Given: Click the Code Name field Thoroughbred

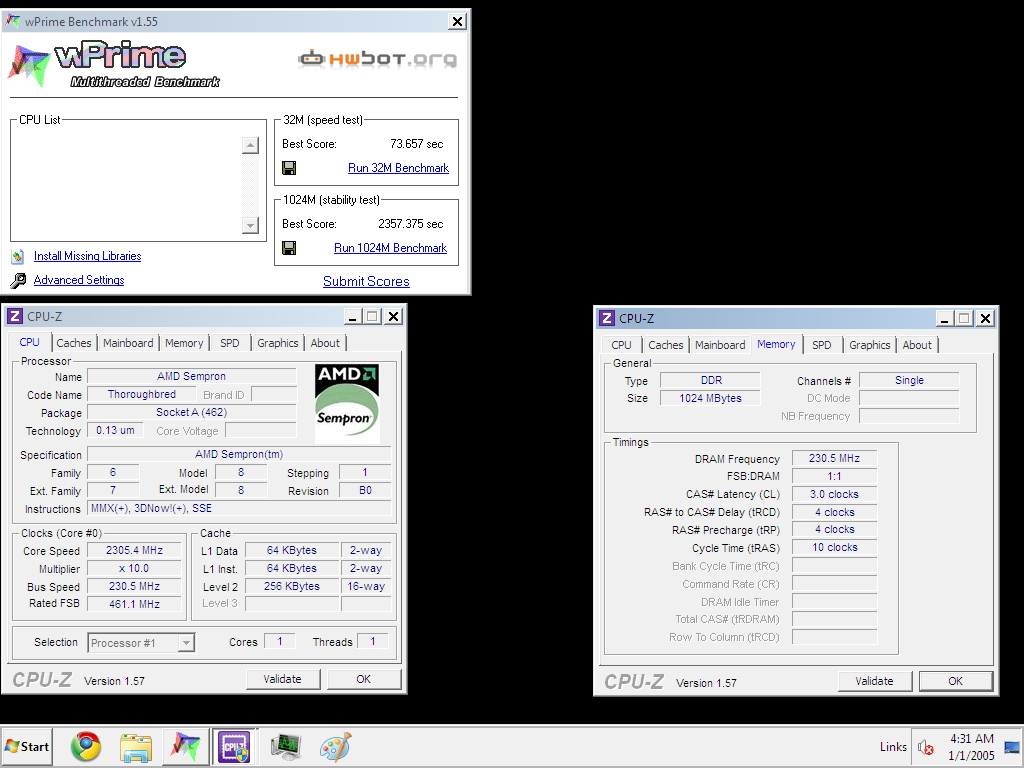Looking at the screenshot, I should click(142, 394).
